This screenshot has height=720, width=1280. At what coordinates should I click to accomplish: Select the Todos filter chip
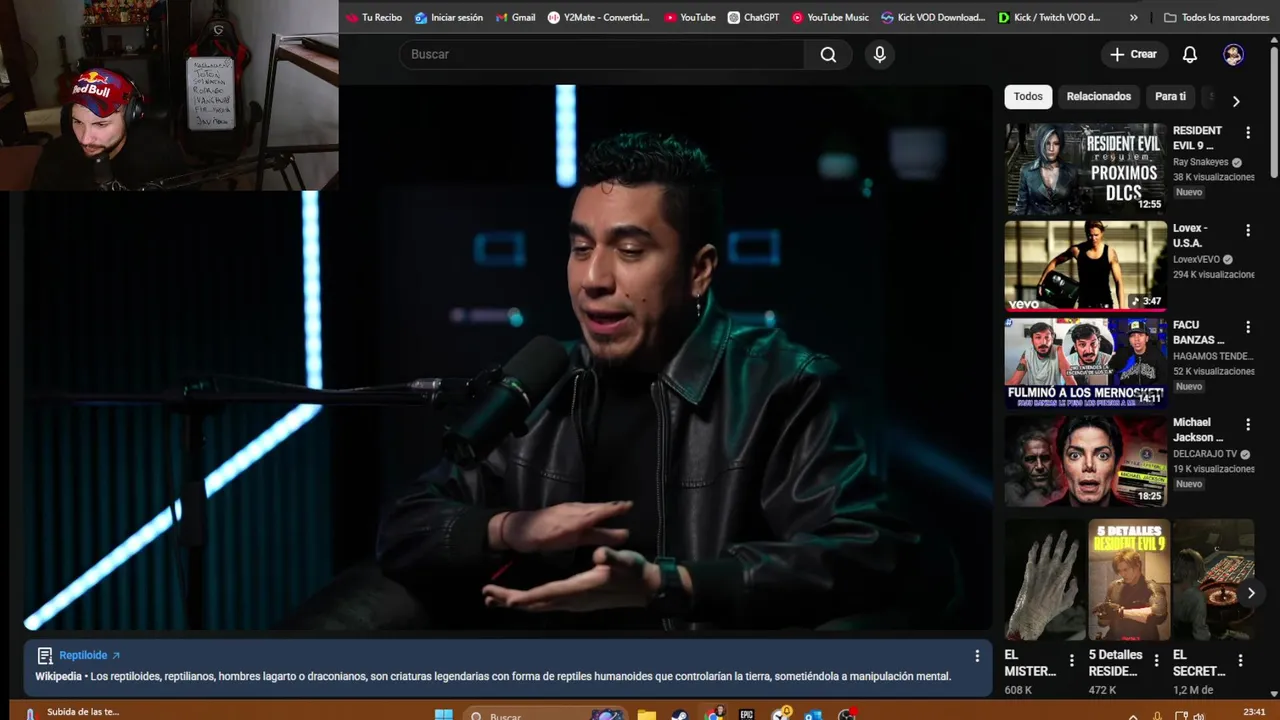tap(1028, 96)
